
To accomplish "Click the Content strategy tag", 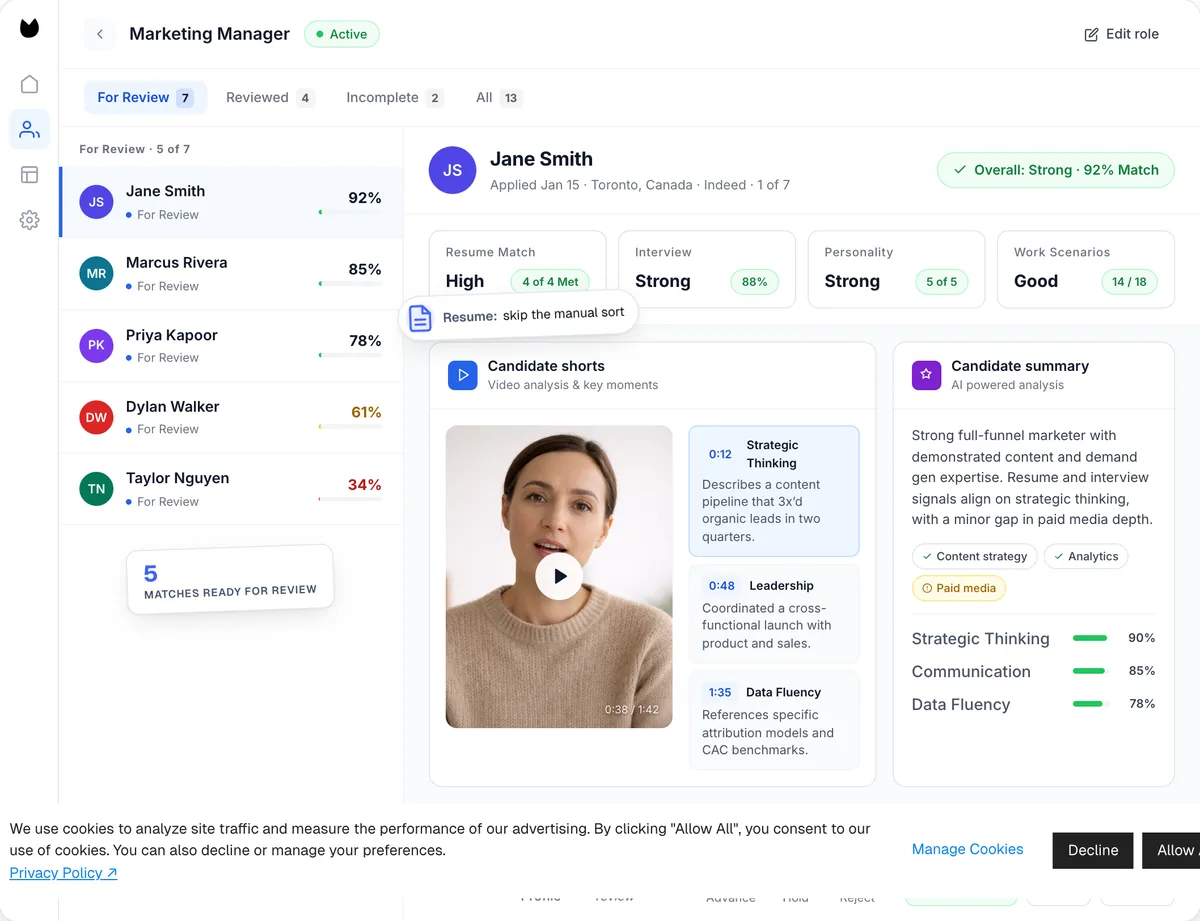I will pyautogui.click(x=975, y=556).
